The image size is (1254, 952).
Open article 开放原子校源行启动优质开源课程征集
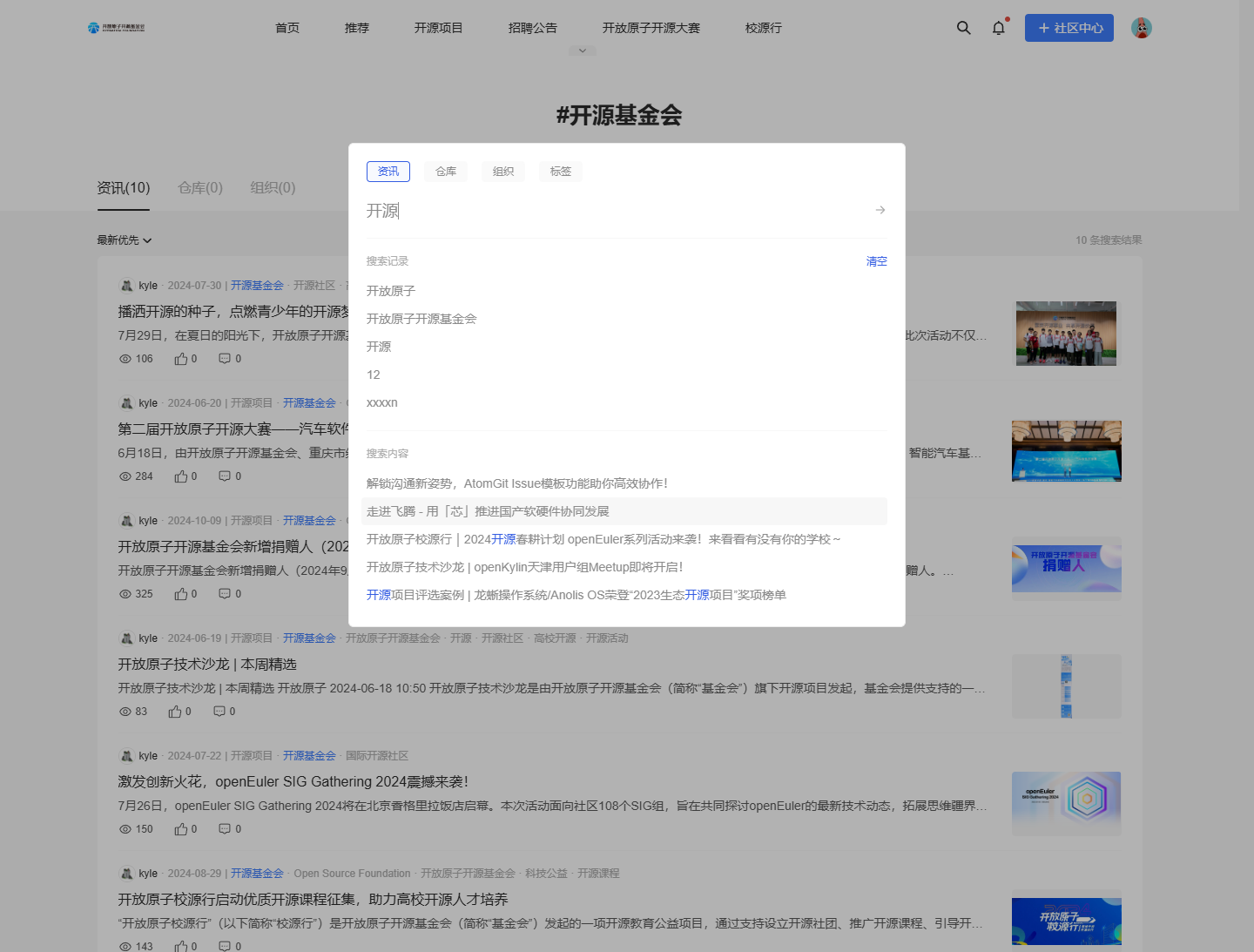313,900
